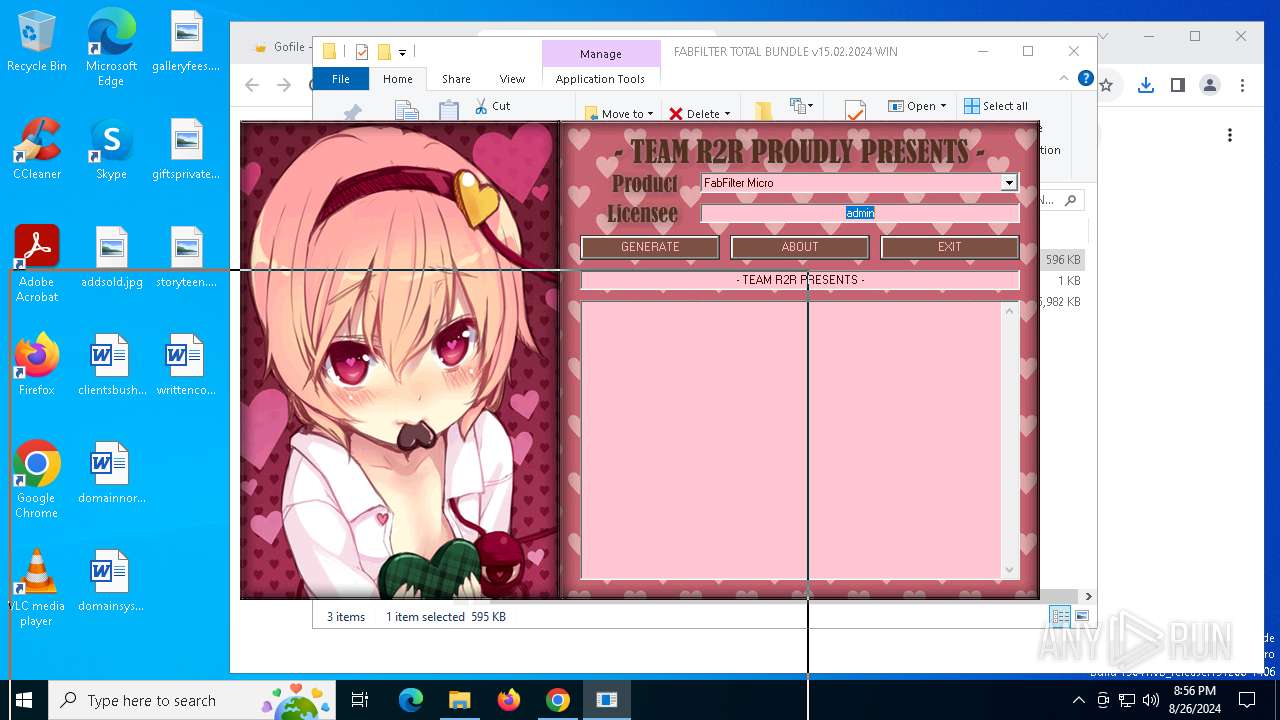Viewport: 1280px width, 720px height.
Task: Open CCleaner desktop shortcut
Action: (37, 149)
